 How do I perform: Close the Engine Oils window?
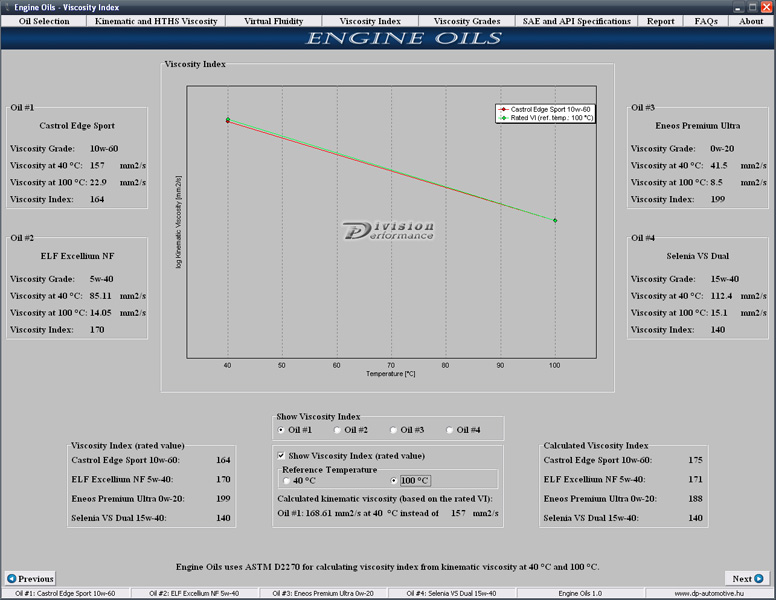pos(767,7)
